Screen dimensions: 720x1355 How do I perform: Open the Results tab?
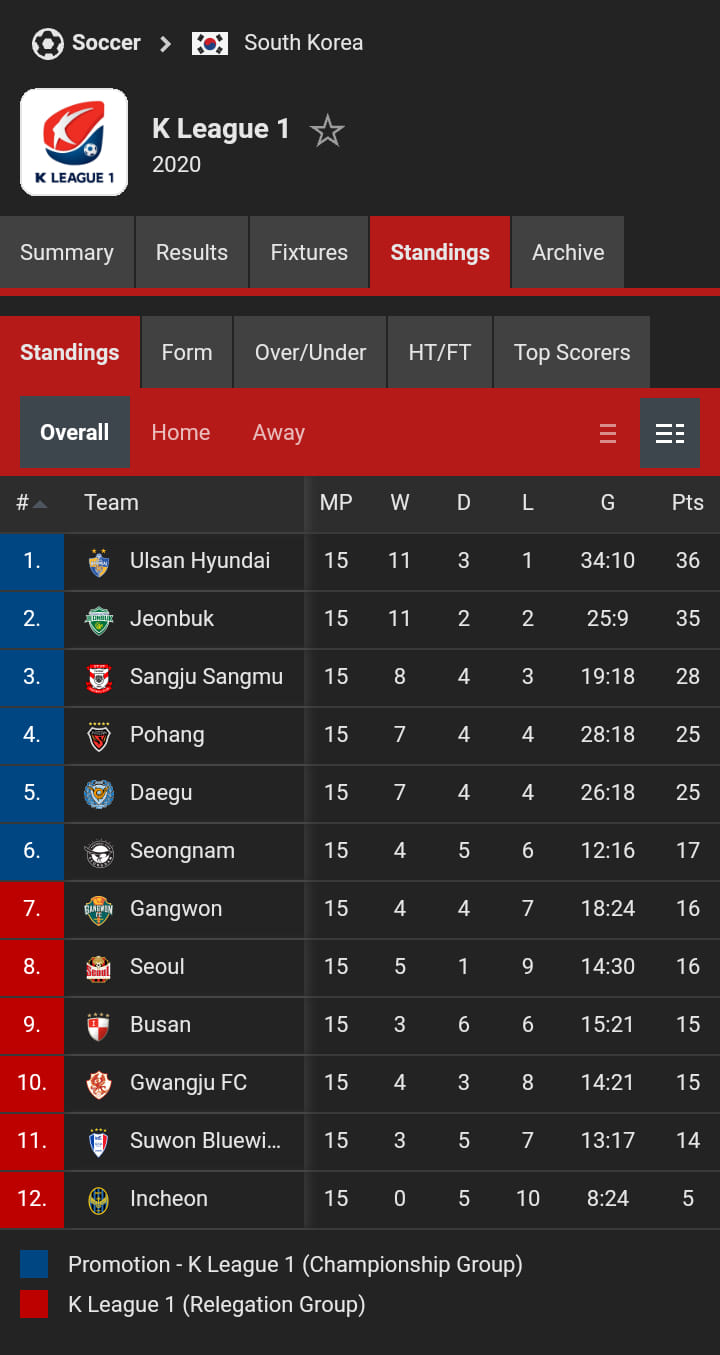tap(192, 252)
